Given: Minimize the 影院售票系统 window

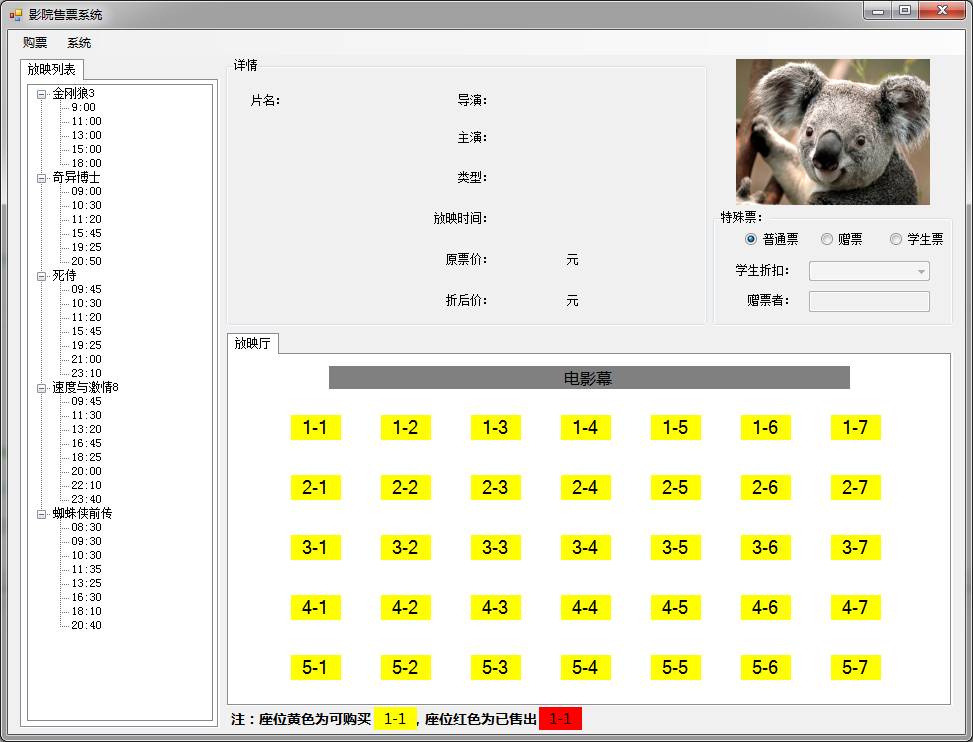Looking at the screenshot, I should pyautogui.click(x=878, y=11).
